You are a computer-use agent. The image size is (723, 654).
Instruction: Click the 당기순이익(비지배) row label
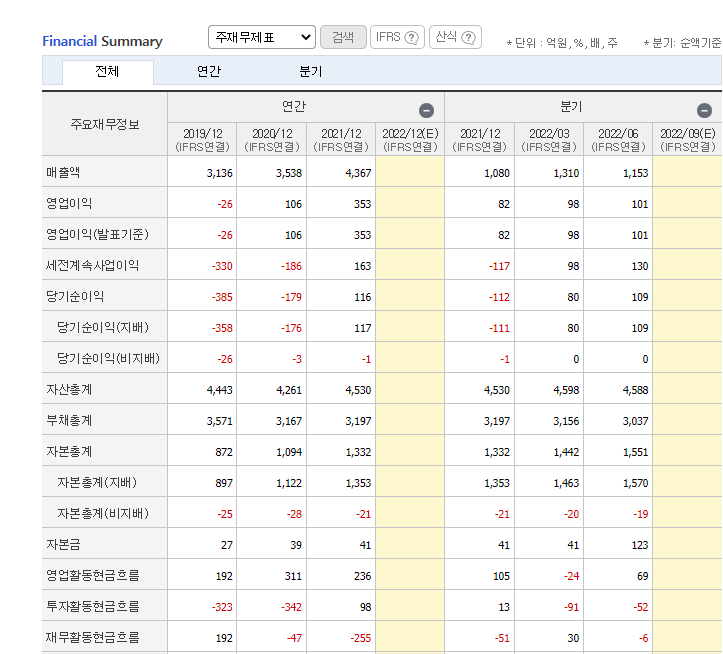pos(108,358)
